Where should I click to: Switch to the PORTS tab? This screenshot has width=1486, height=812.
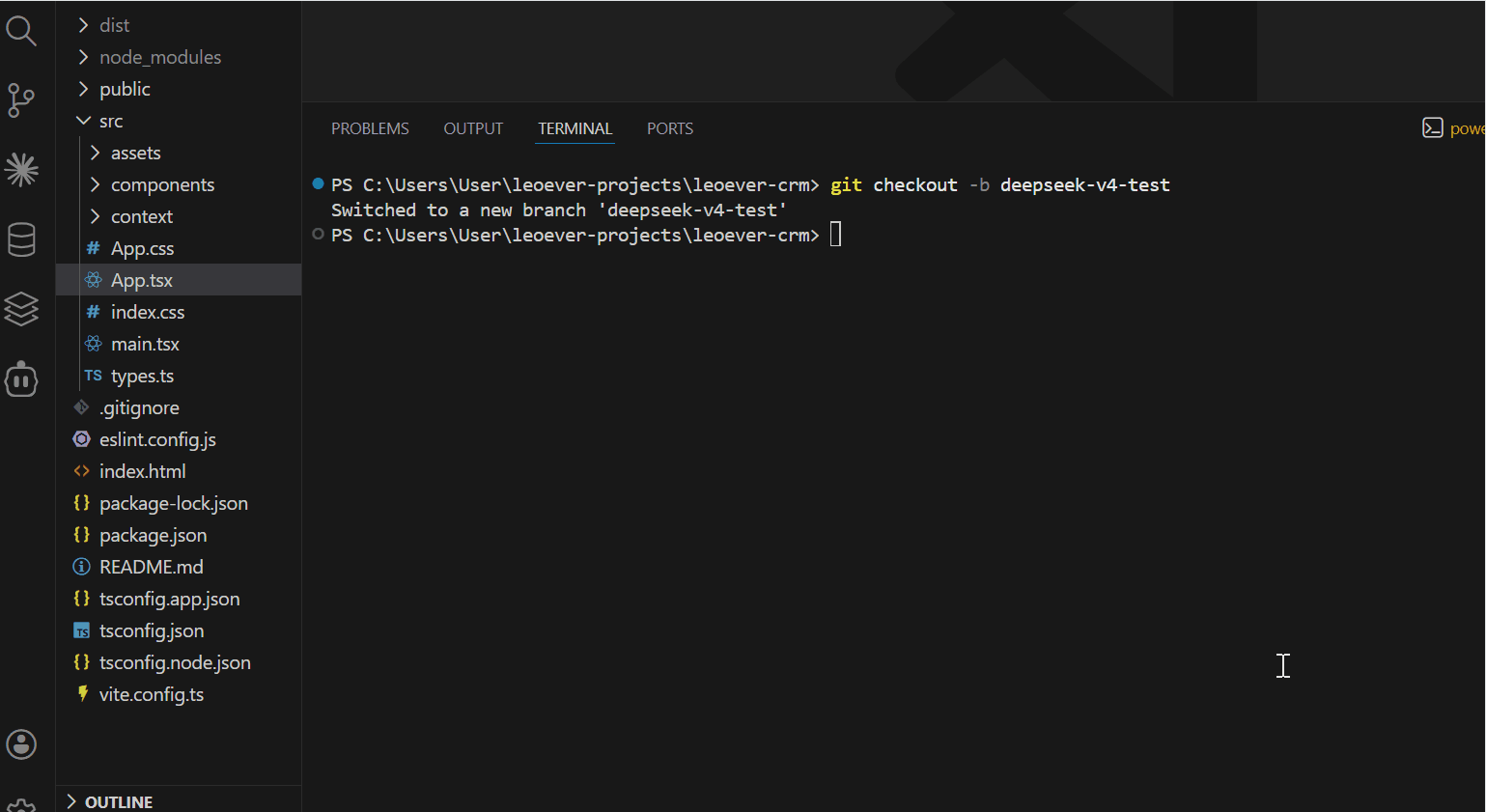tap(669, 128)
